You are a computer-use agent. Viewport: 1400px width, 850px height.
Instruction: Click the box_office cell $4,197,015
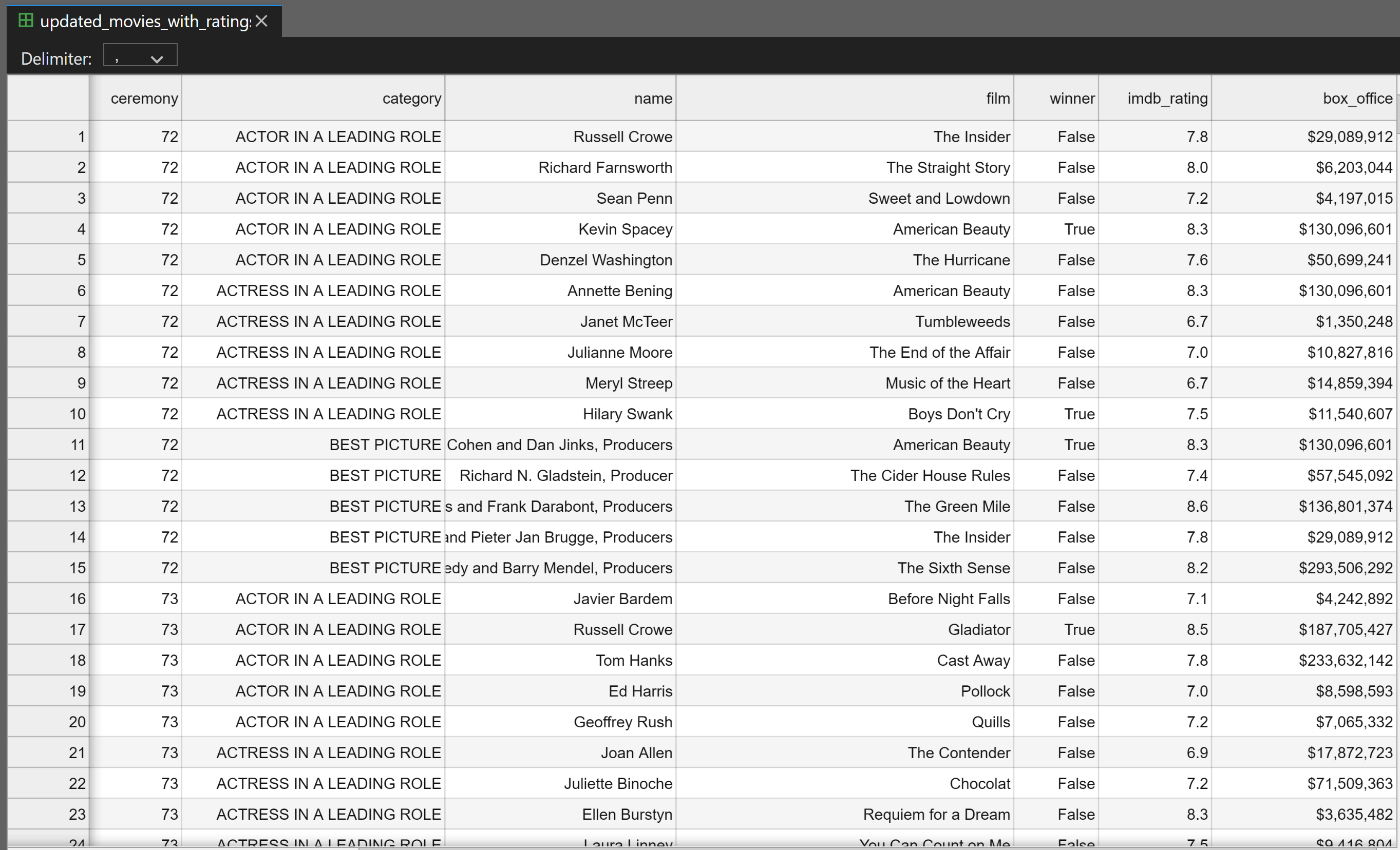1304,198
